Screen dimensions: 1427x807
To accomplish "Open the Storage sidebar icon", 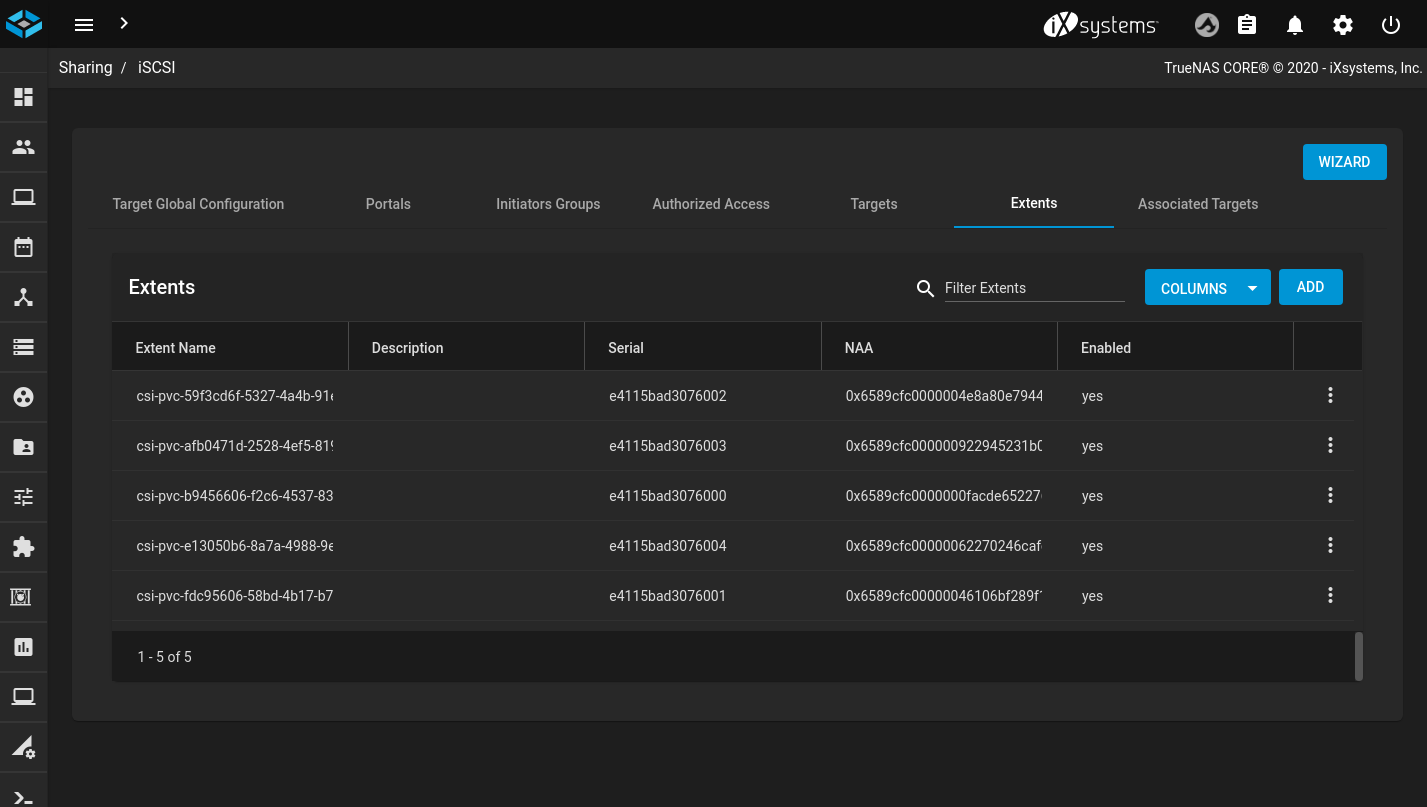I will pyautogui.click(x=23, y=347).
